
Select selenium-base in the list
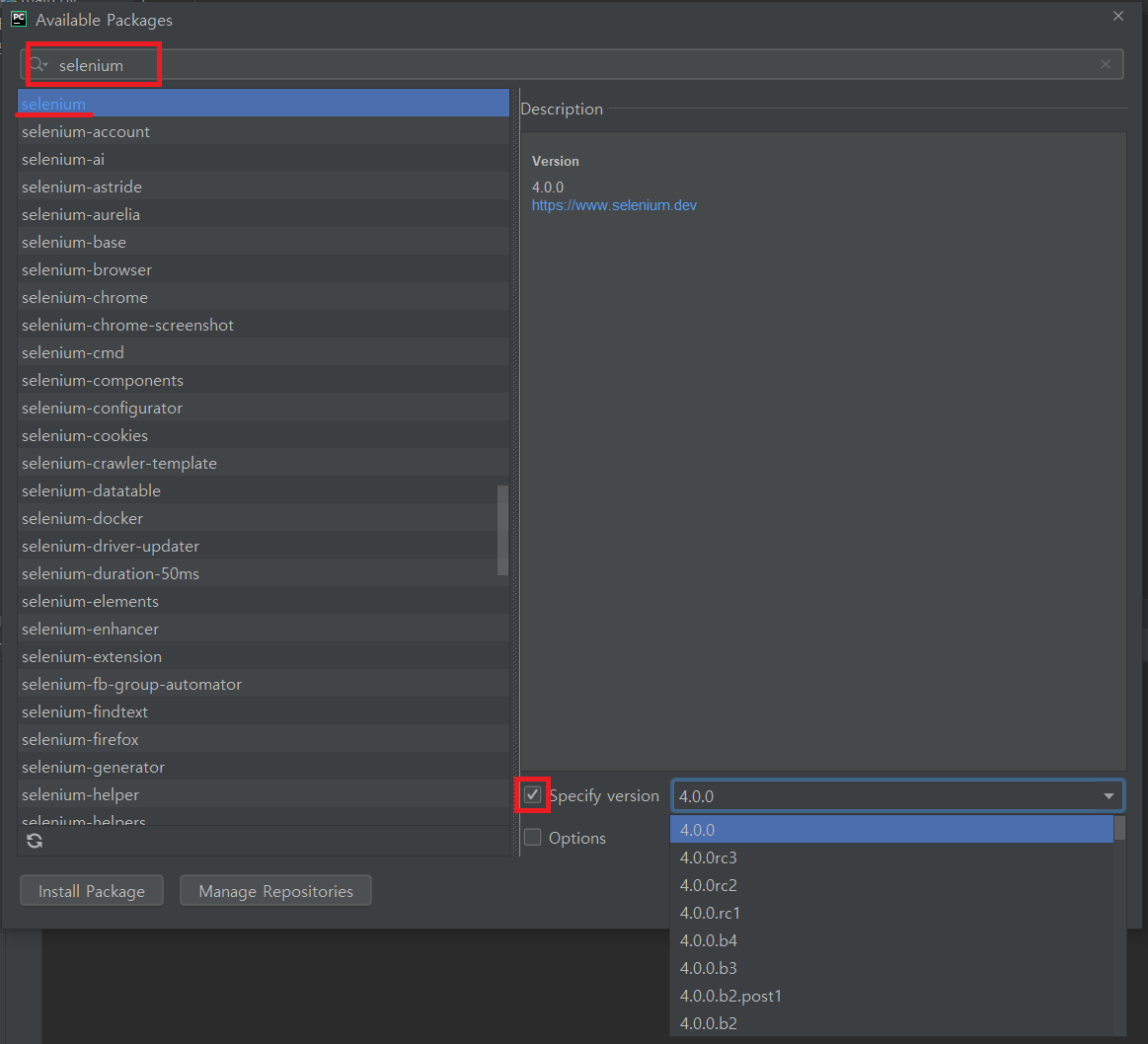[263, 242]
